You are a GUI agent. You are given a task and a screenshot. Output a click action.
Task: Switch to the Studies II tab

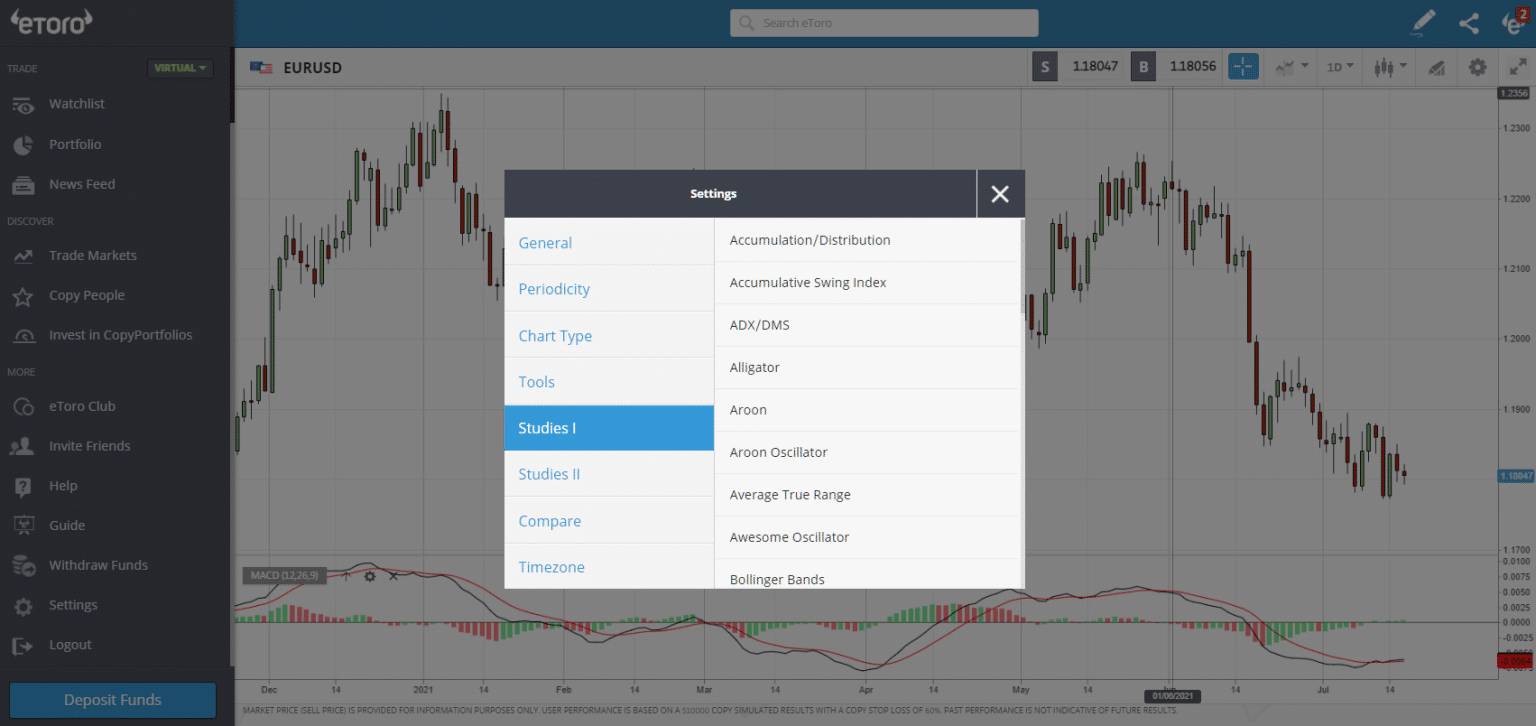549,473
